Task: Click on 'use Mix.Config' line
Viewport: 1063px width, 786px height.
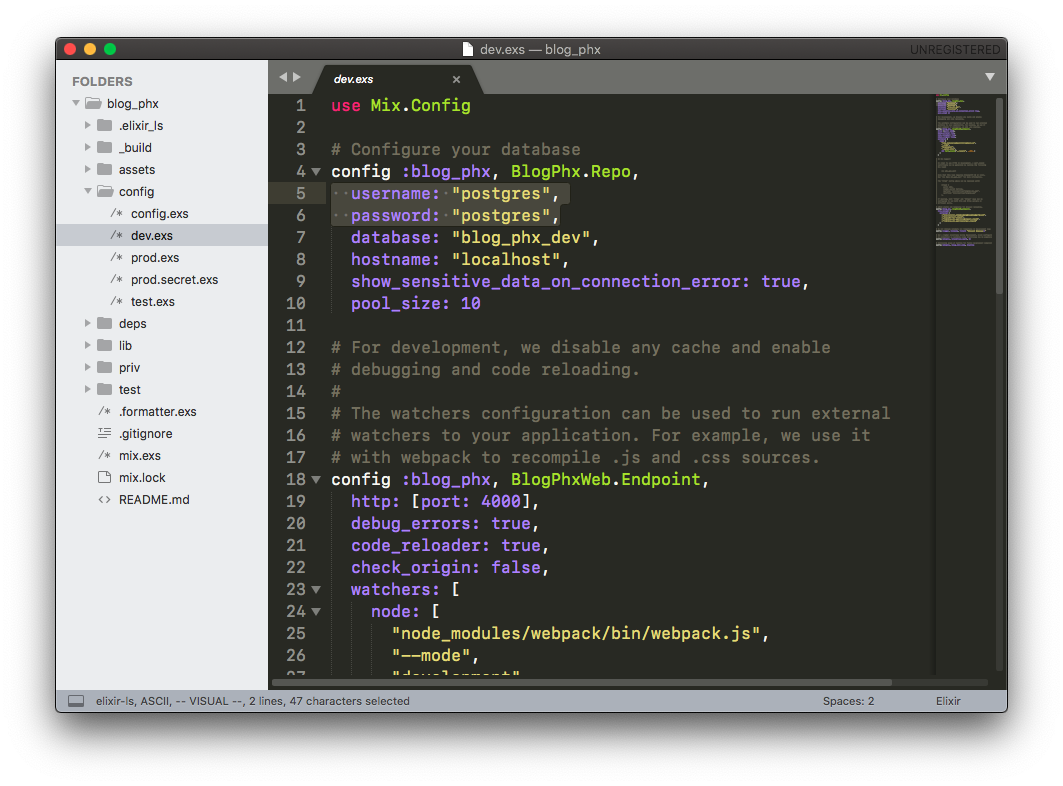Action: [x=401, y=106]
